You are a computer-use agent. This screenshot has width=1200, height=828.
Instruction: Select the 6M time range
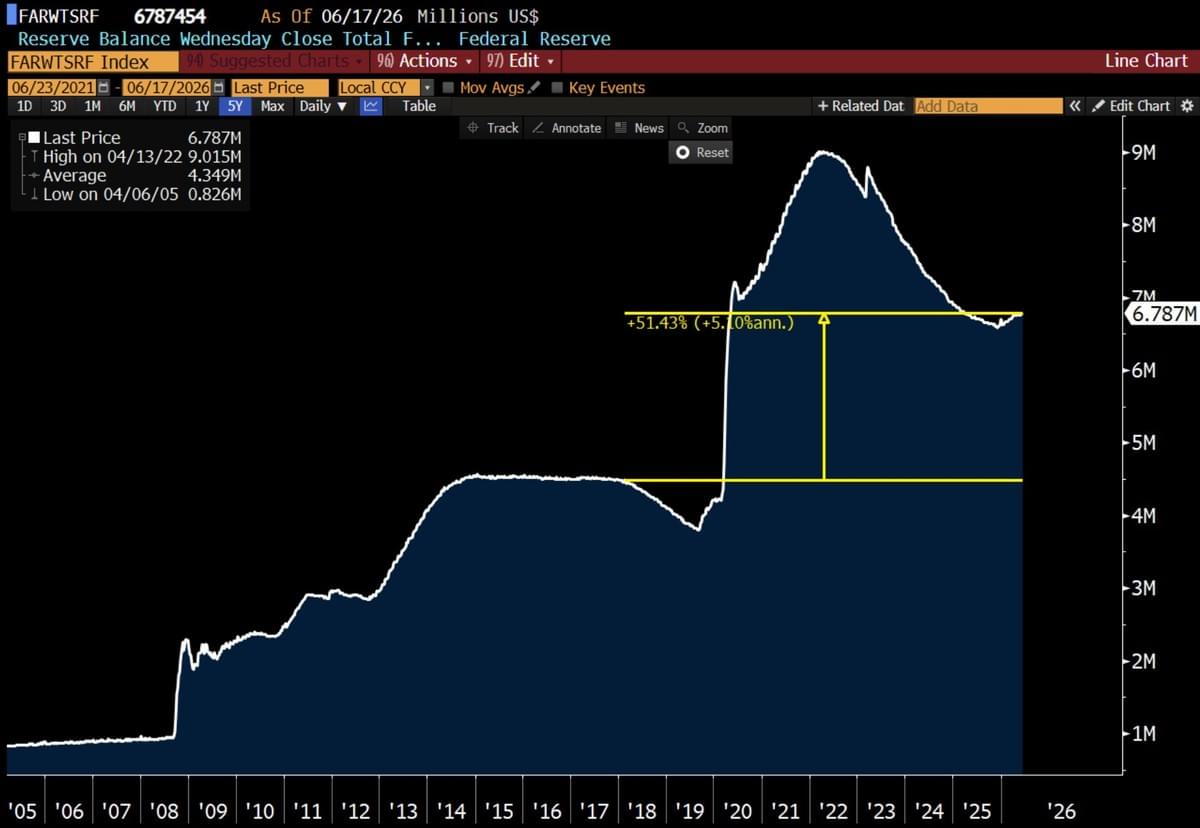(126, 106)
